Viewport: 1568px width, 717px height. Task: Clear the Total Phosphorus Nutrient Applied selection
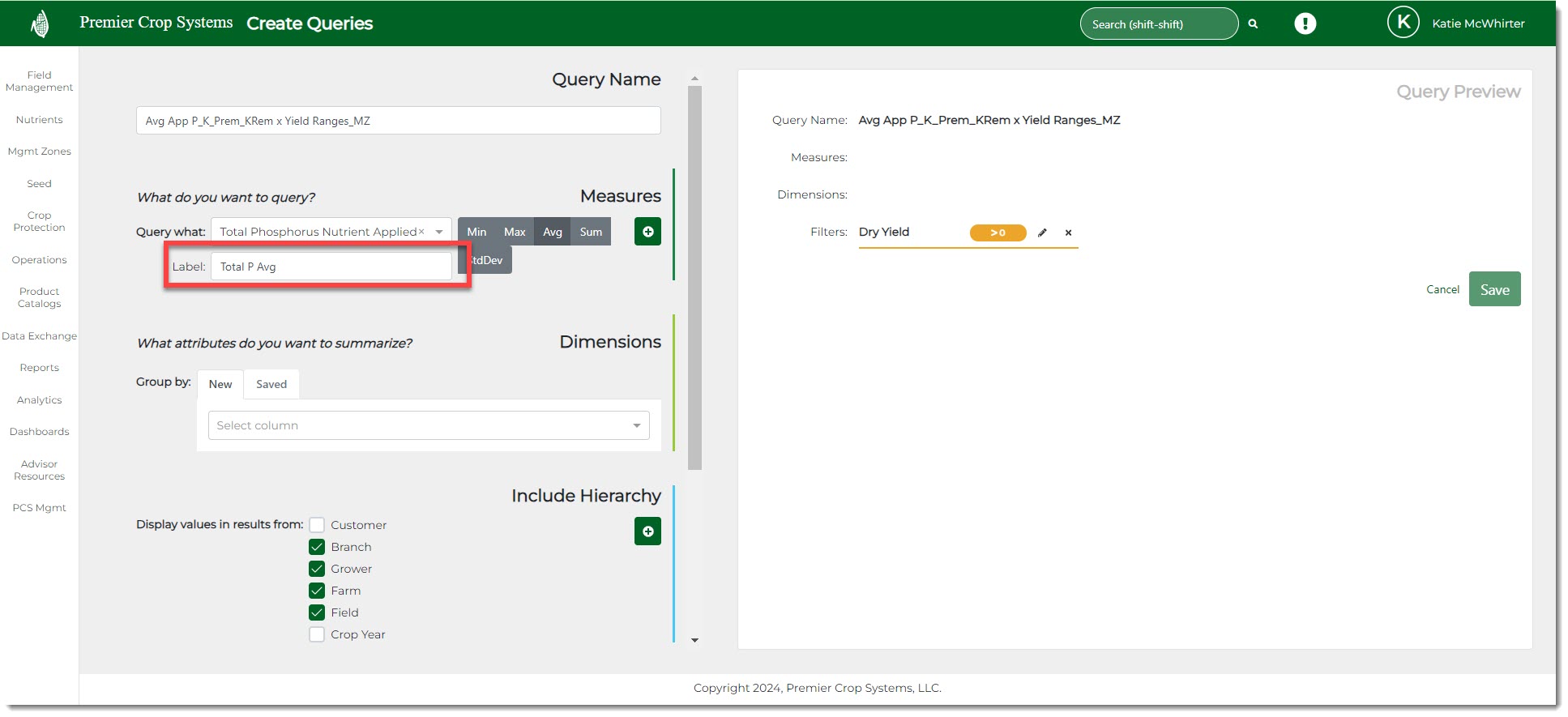pyautogui.click(x=421, y=232)
